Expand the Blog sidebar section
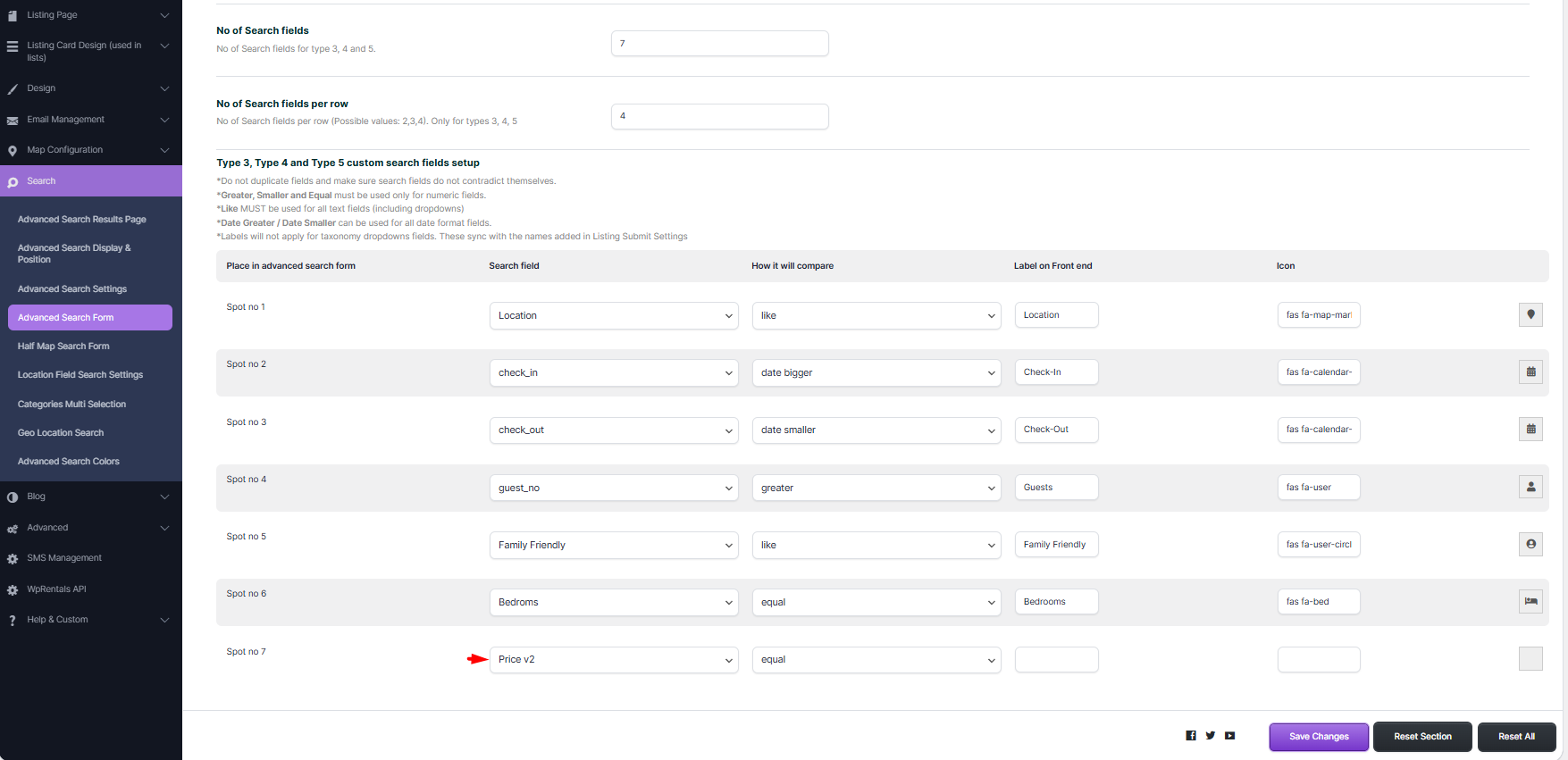The height and width of the screenshot is (760, 1568). 89,497
